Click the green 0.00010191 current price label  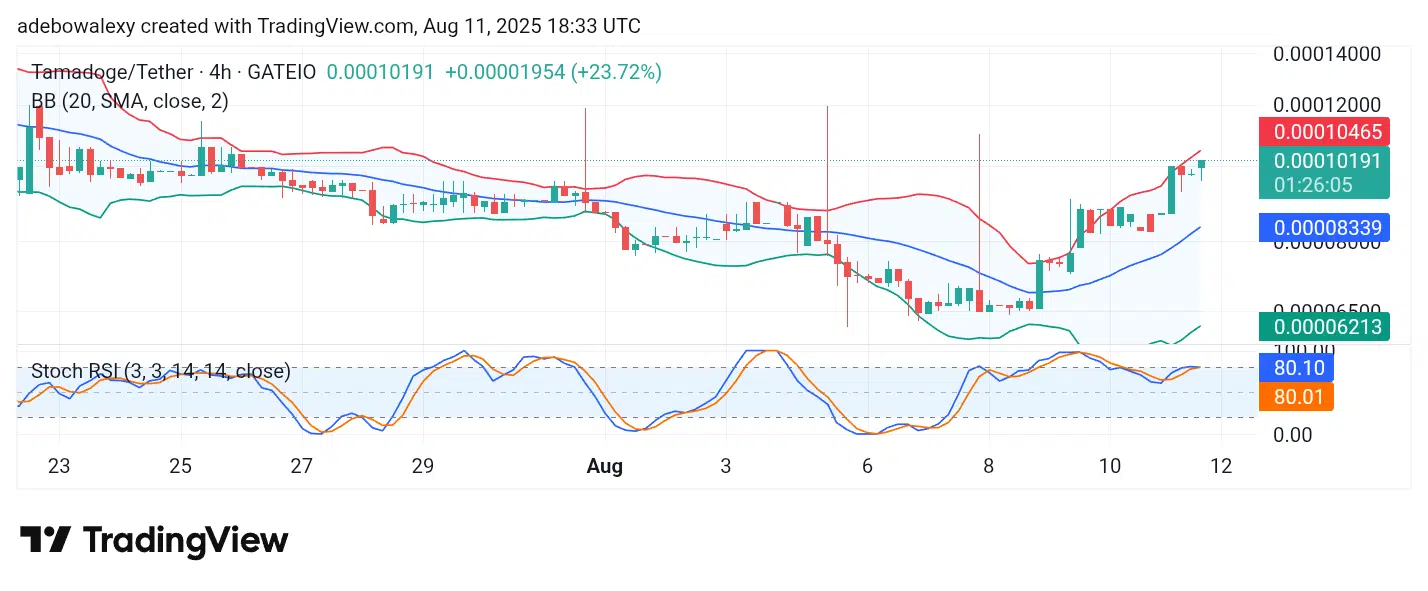(x=1324, y=161)
